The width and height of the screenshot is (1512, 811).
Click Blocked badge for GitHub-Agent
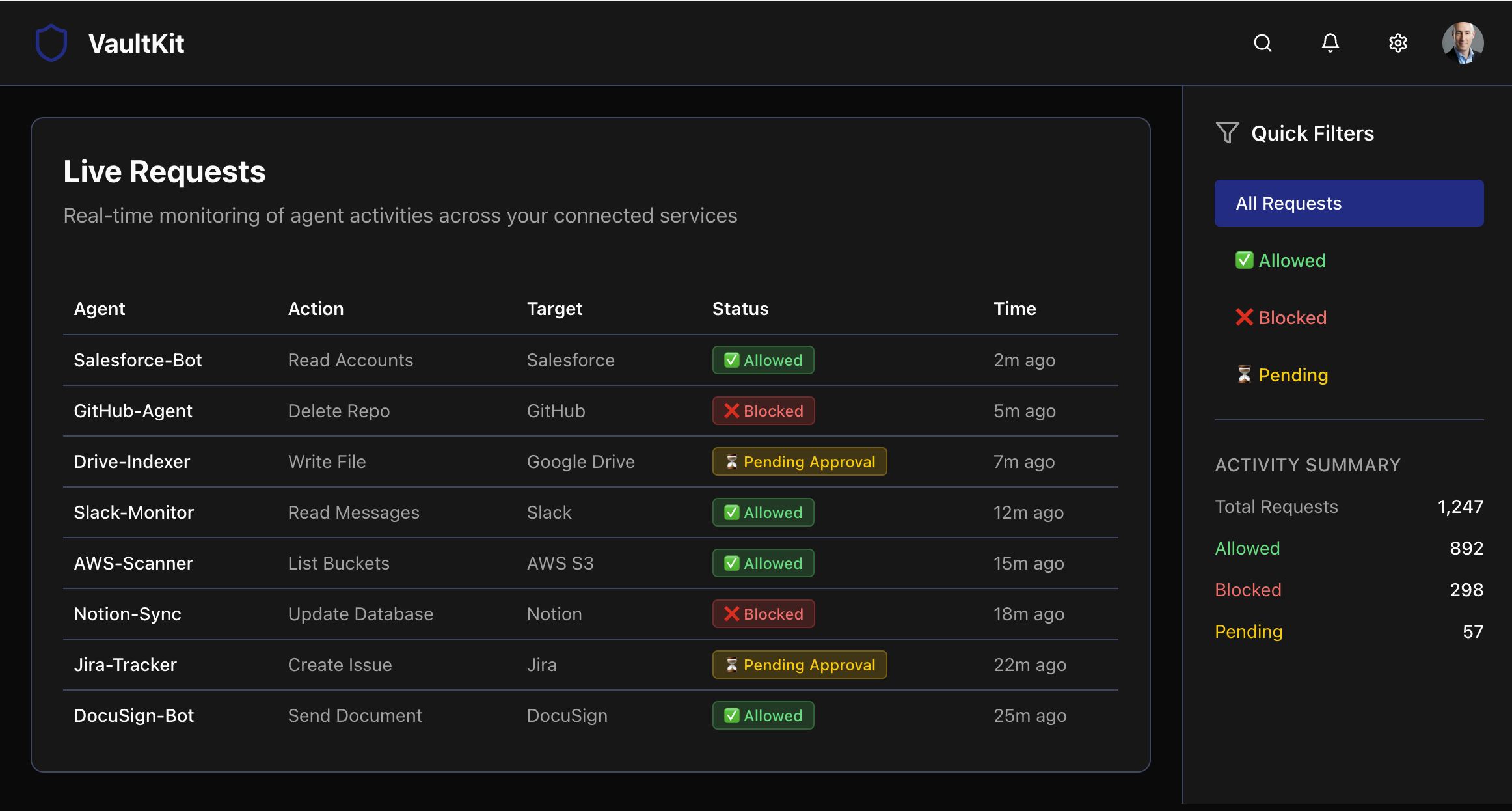pos(763,411)
